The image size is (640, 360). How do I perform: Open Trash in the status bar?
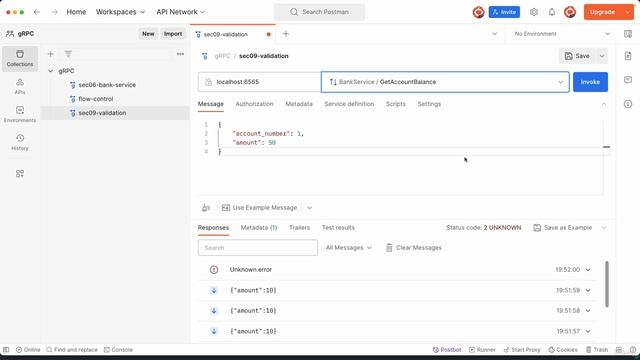[x=597, y=350]
